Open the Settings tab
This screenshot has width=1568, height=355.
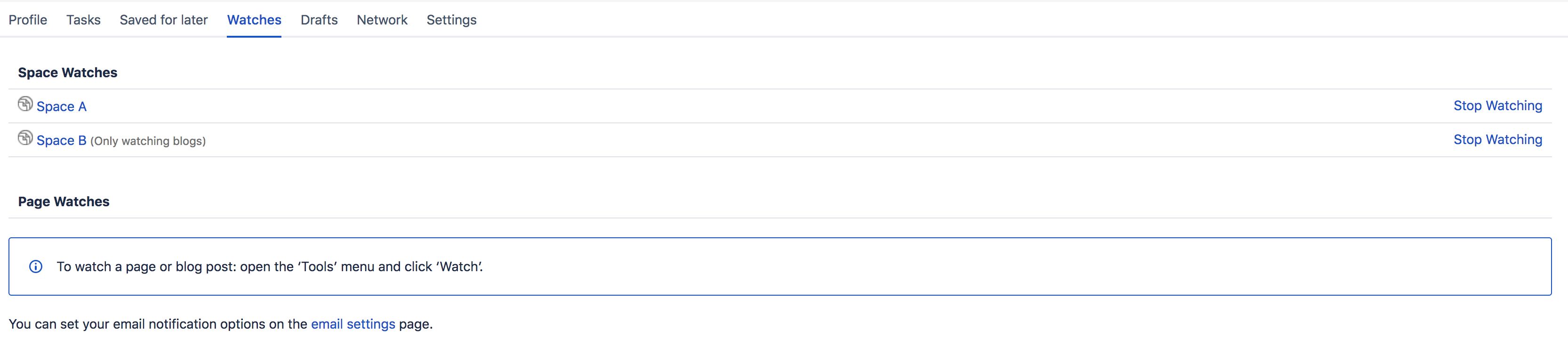(x=452, y=20)
